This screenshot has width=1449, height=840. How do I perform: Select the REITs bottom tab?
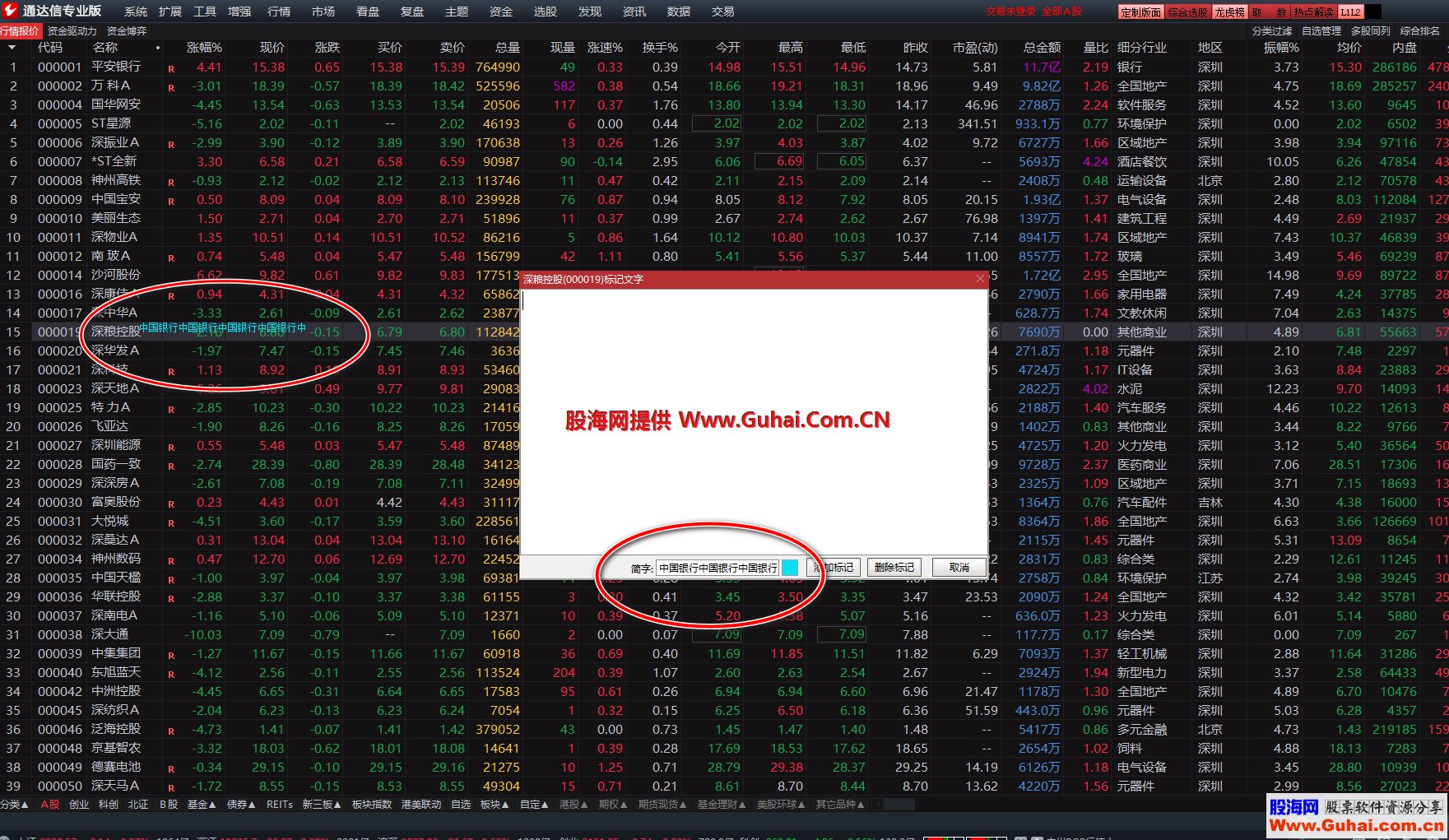pos(280,804)
